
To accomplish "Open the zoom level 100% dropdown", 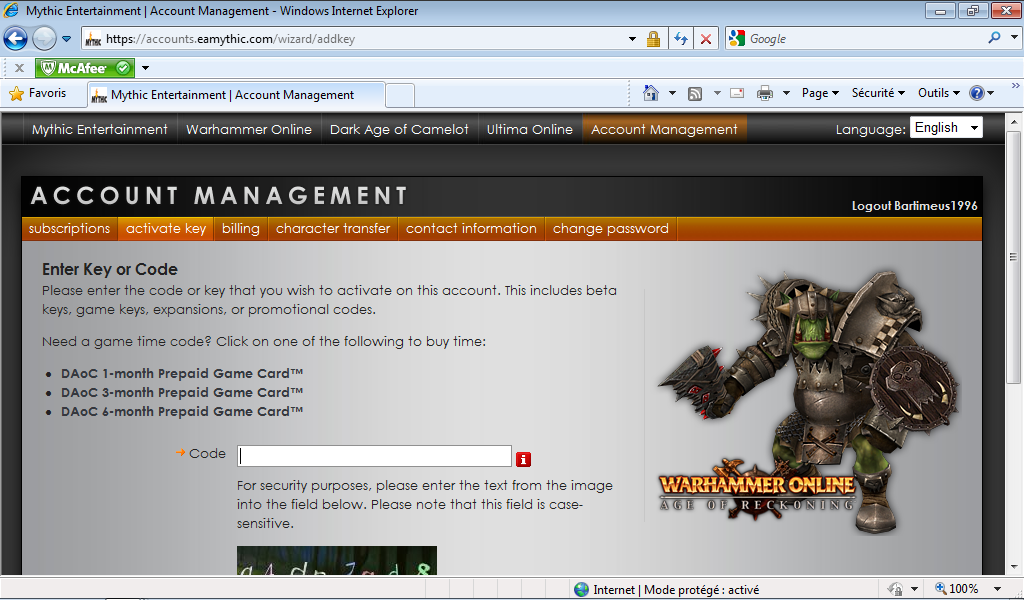I will (x=969, y=589).
